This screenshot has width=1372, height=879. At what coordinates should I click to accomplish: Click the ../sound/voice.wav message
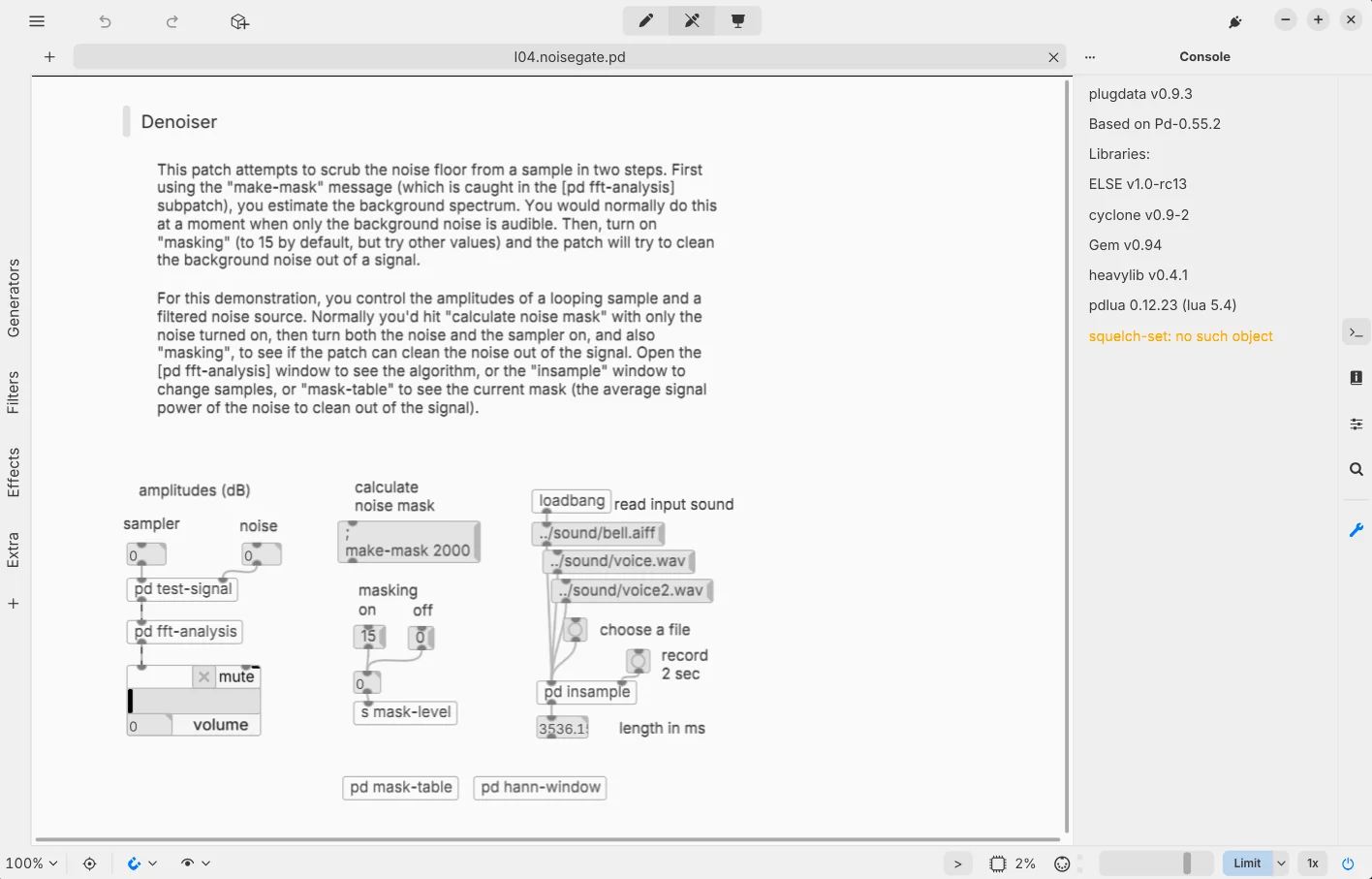coord(618,561)
